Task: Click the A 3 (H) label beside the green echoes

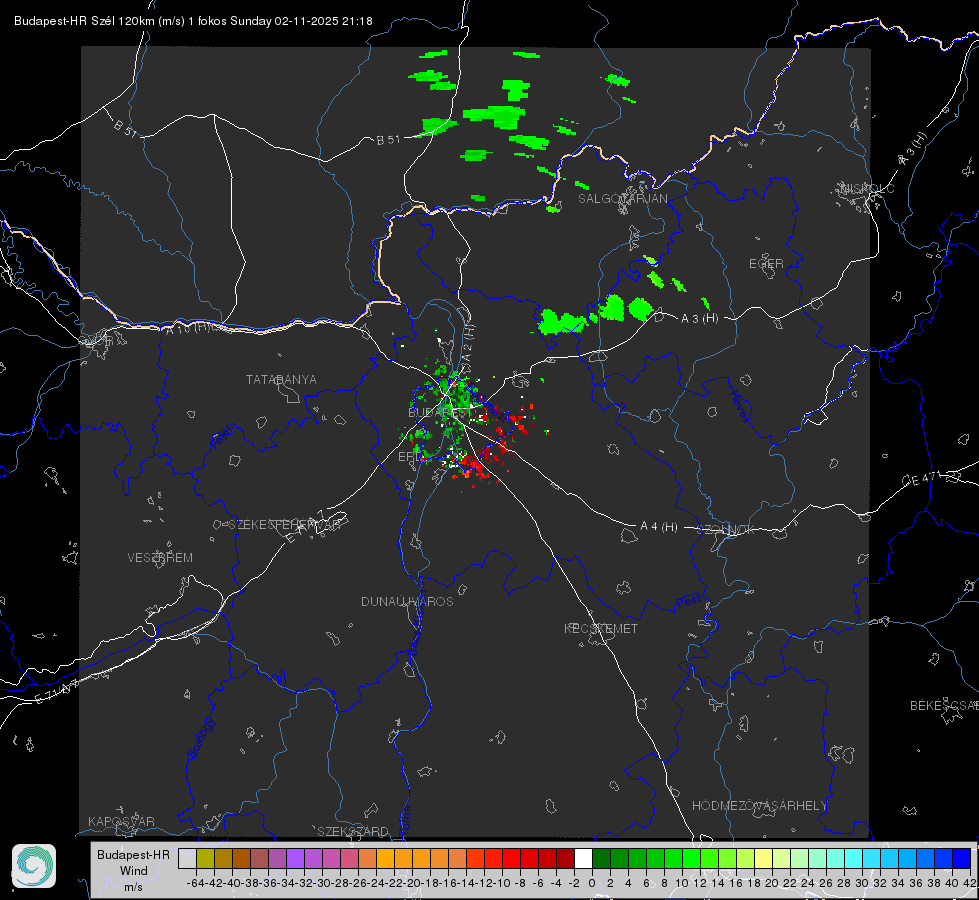Action: 699,319
